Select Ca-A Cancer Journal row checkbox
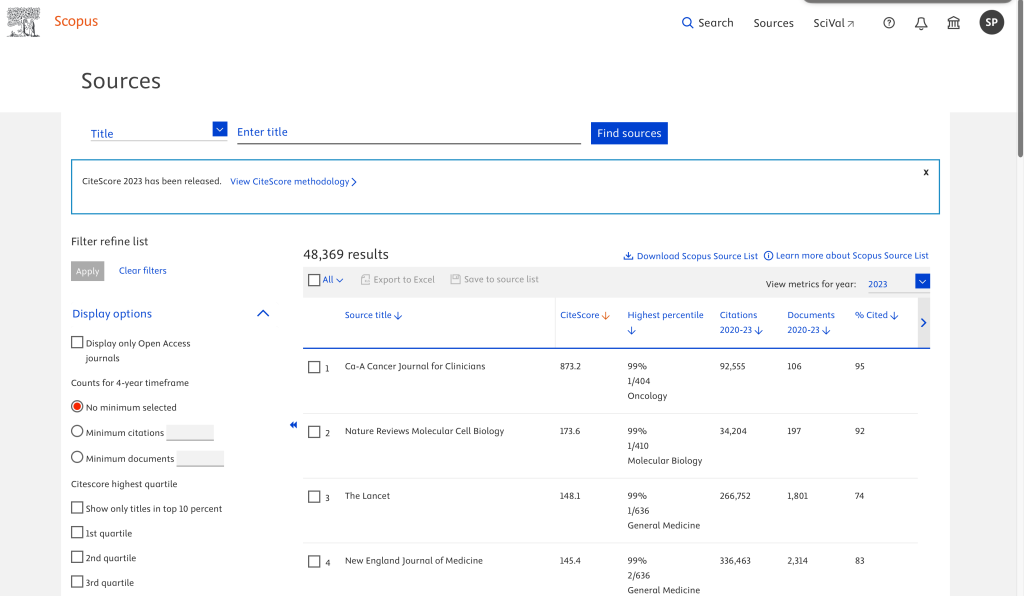Viewport: 1024px width, 596px height. click(x=314, y=367)
